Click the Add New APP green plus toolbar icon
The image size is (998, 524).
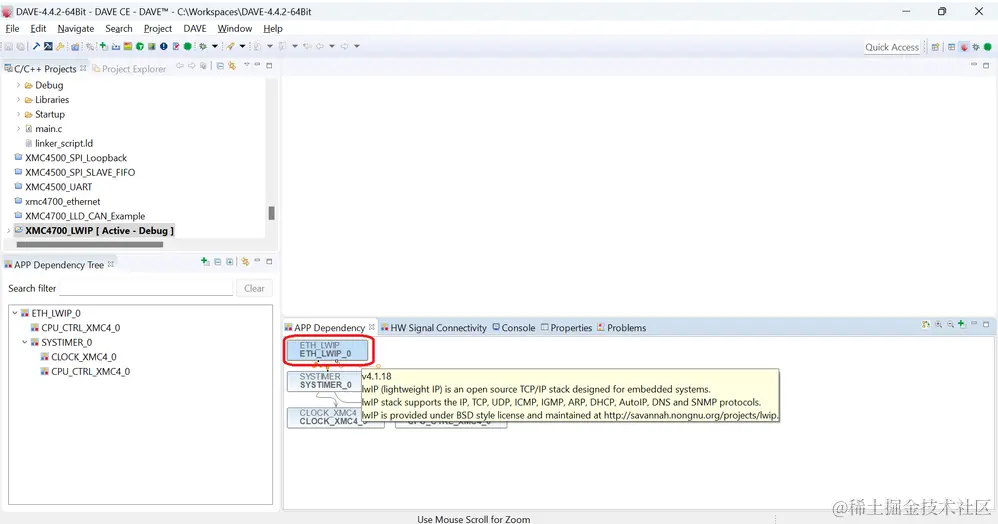103,46
